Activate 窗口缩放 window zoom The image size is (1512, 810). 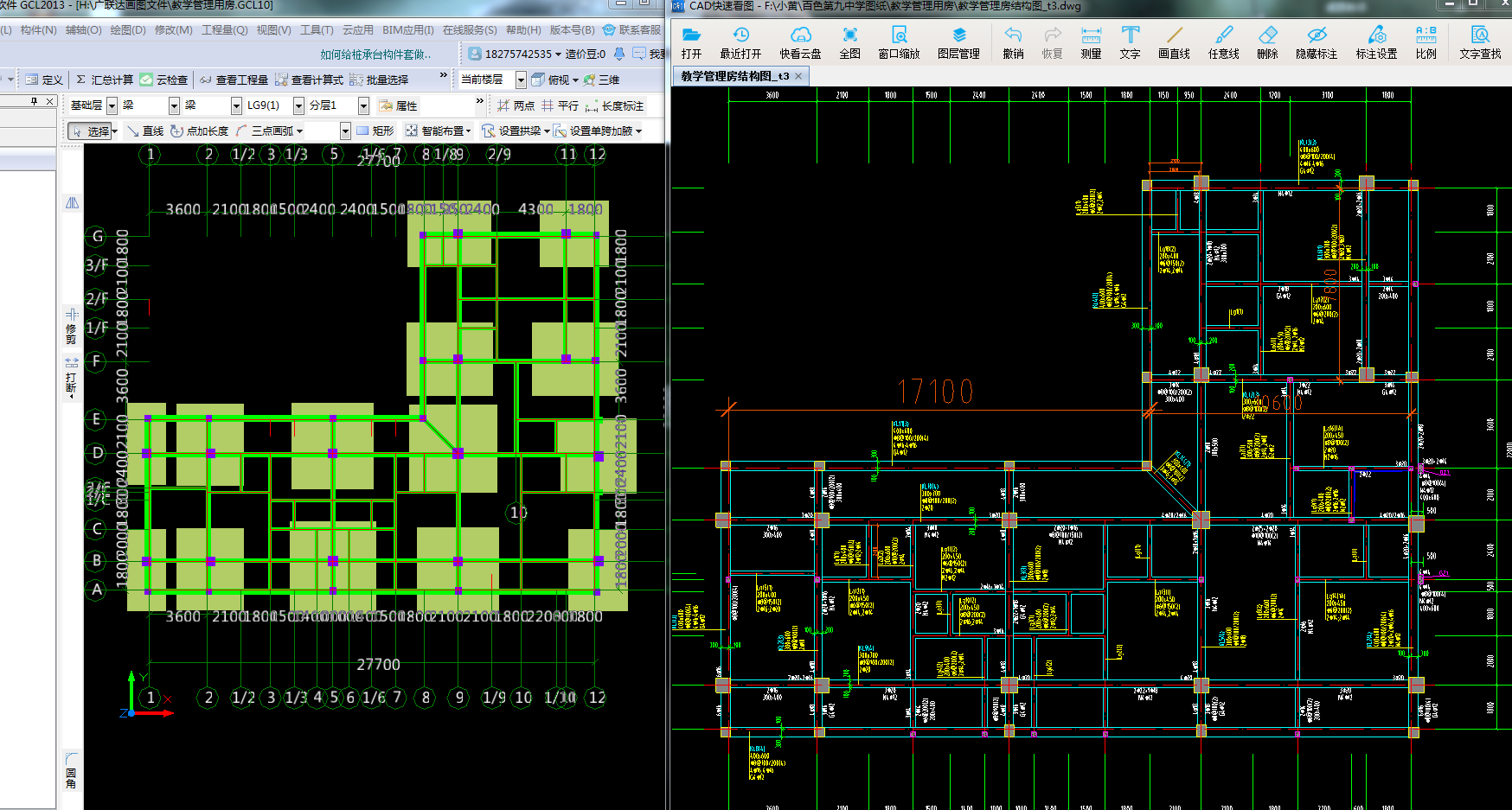pyautogui.click(x=899, y=42)
